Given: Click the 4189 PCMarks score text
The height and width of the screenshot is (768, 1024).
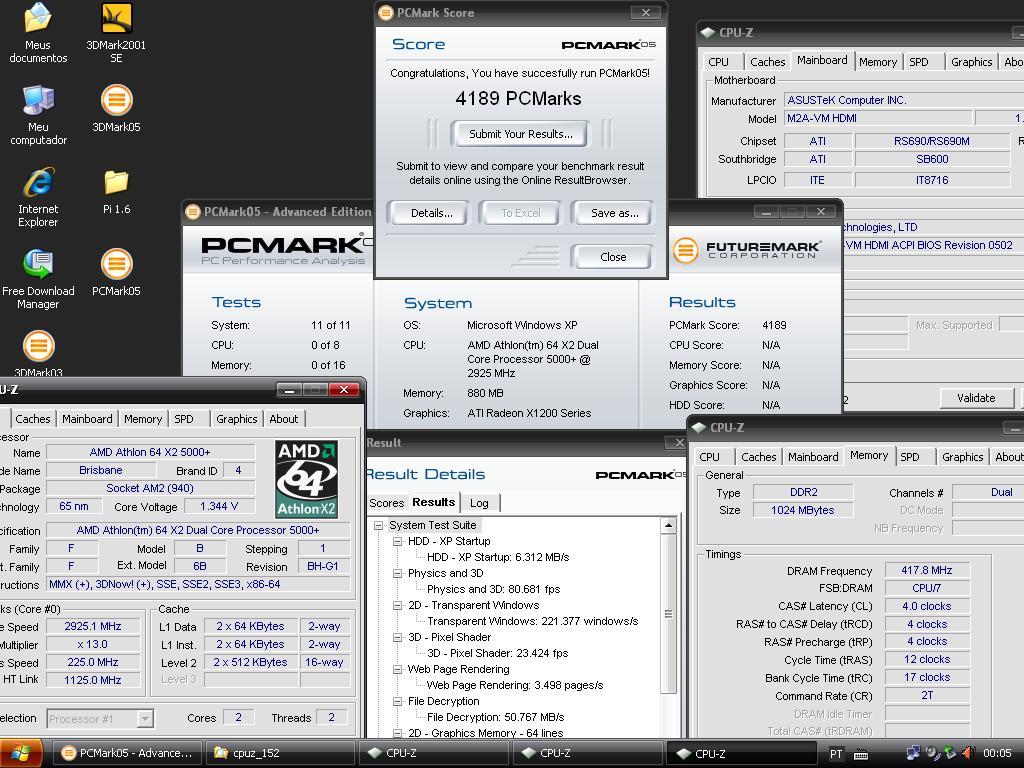Looking at the screenshot, I should 519,99.
